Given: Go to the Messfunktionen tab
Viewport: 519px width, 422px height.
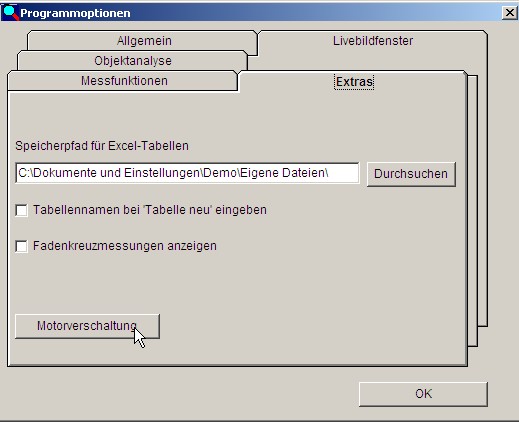Looking at the screenshot, I should tap(123, 81).
